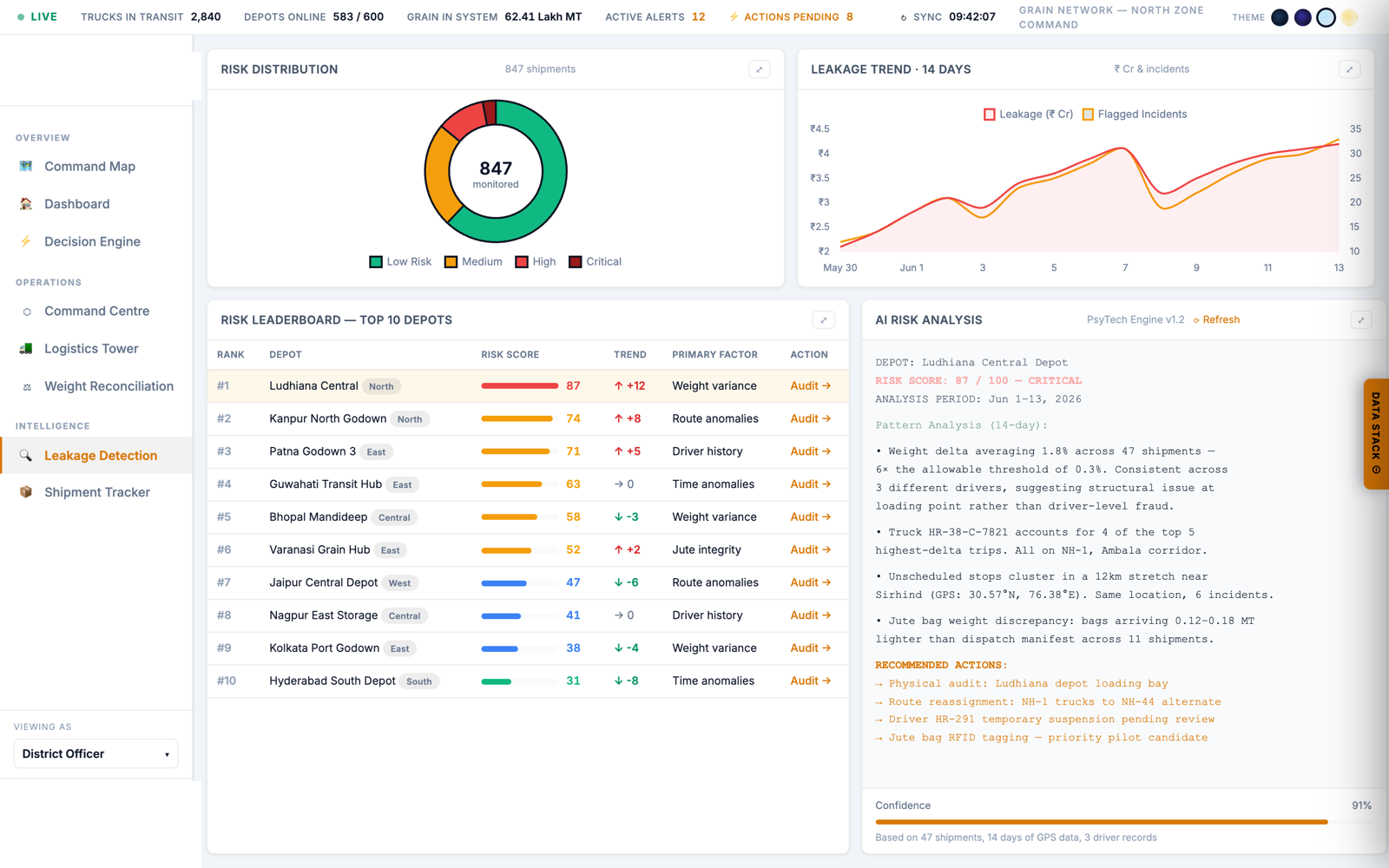The width and height of the screenshot is (1389, 868).
Task: Refresh the AI Risk Analysis
Action: pos(1216,320)
